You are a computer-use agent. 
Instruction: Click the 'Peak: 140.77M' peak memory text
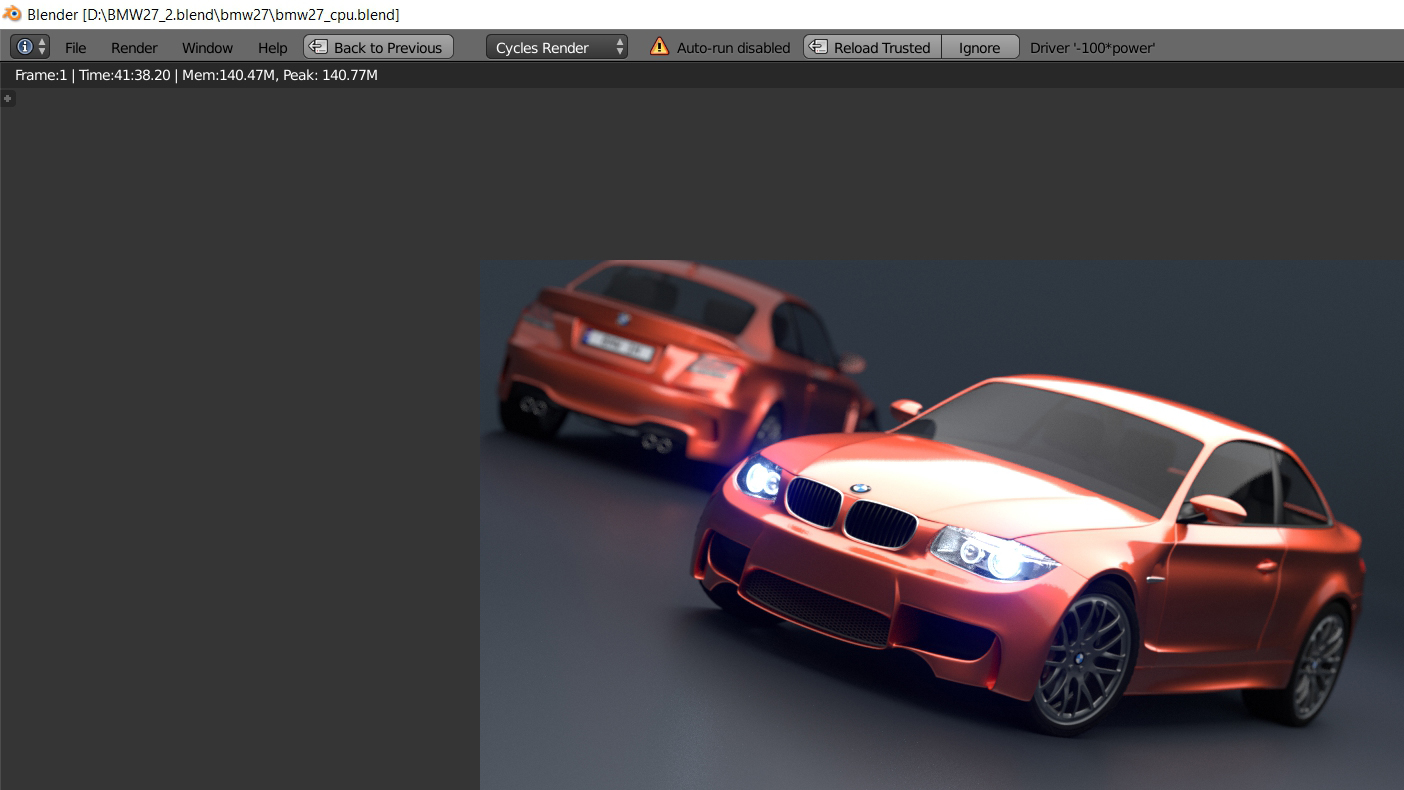coord(330,75)
